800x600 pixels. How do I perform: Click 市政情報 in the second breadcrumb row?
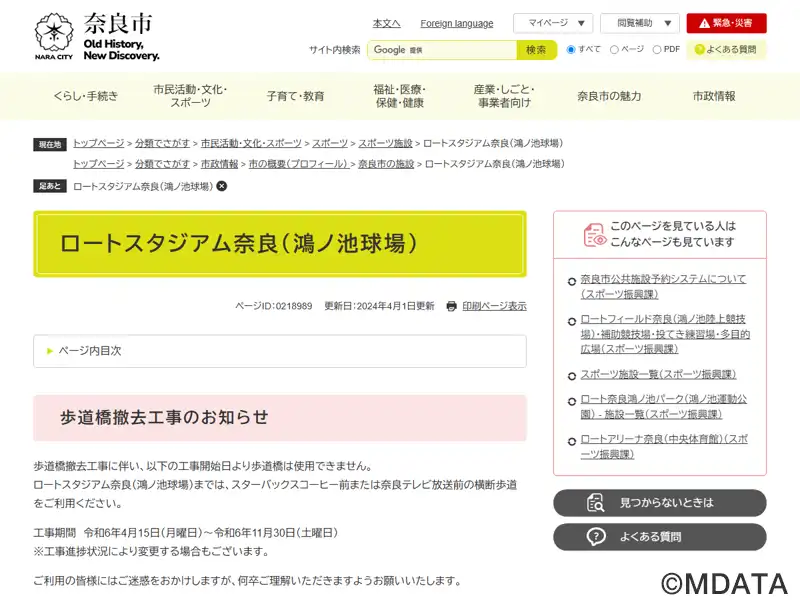[219, 164]
